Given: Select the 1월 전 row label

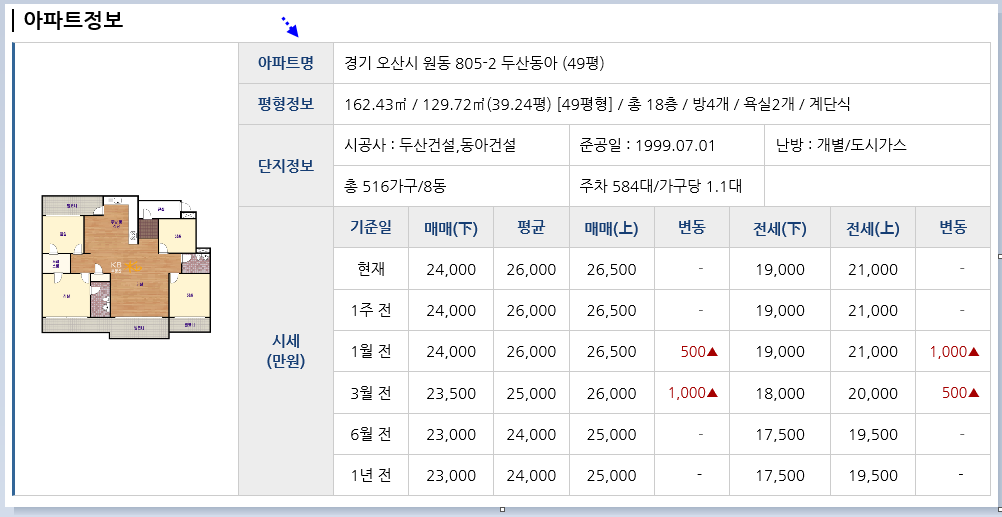Looking at the screenshot, I should (x=371, y=351).
